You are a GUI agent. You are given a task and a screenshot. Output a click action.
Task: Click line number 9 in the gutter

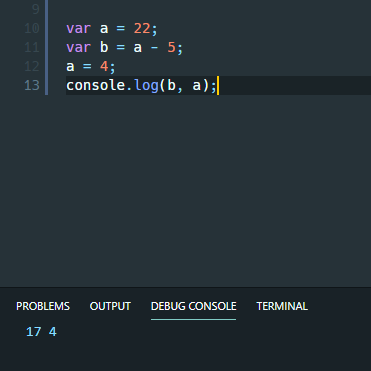point(36,9)
